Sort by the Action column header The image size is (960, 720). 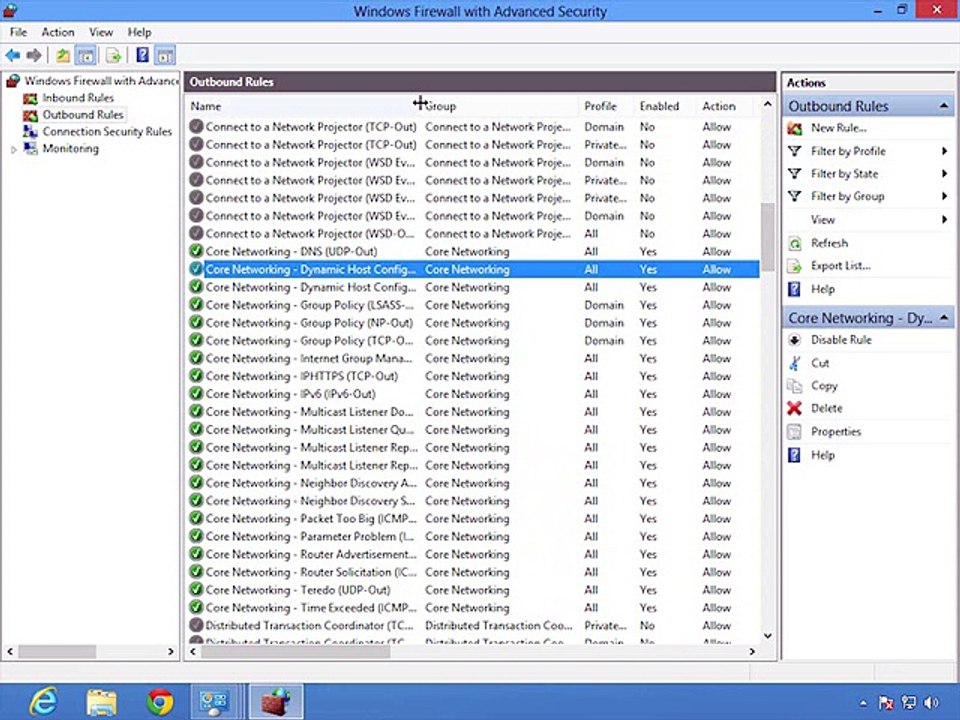727,107
